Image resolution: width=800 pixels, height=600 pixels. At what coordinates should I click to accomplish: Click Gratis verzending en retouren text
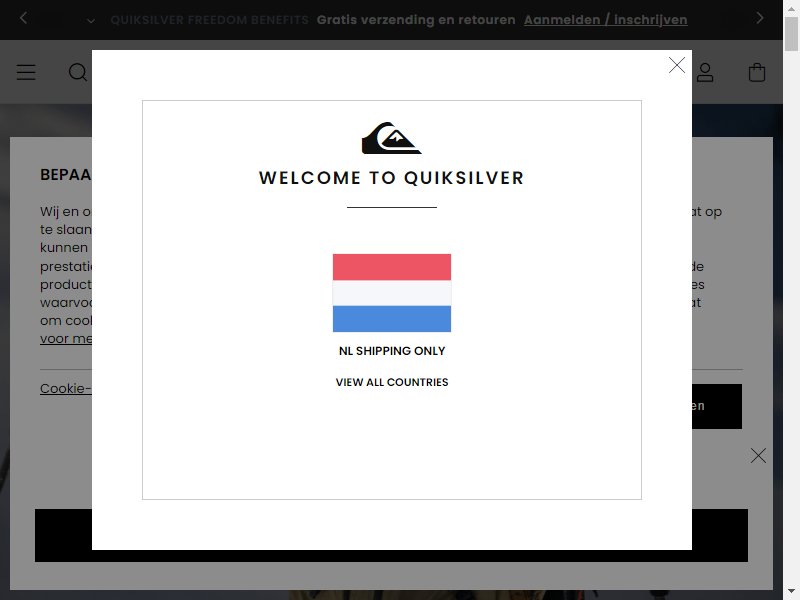(416, 20)
